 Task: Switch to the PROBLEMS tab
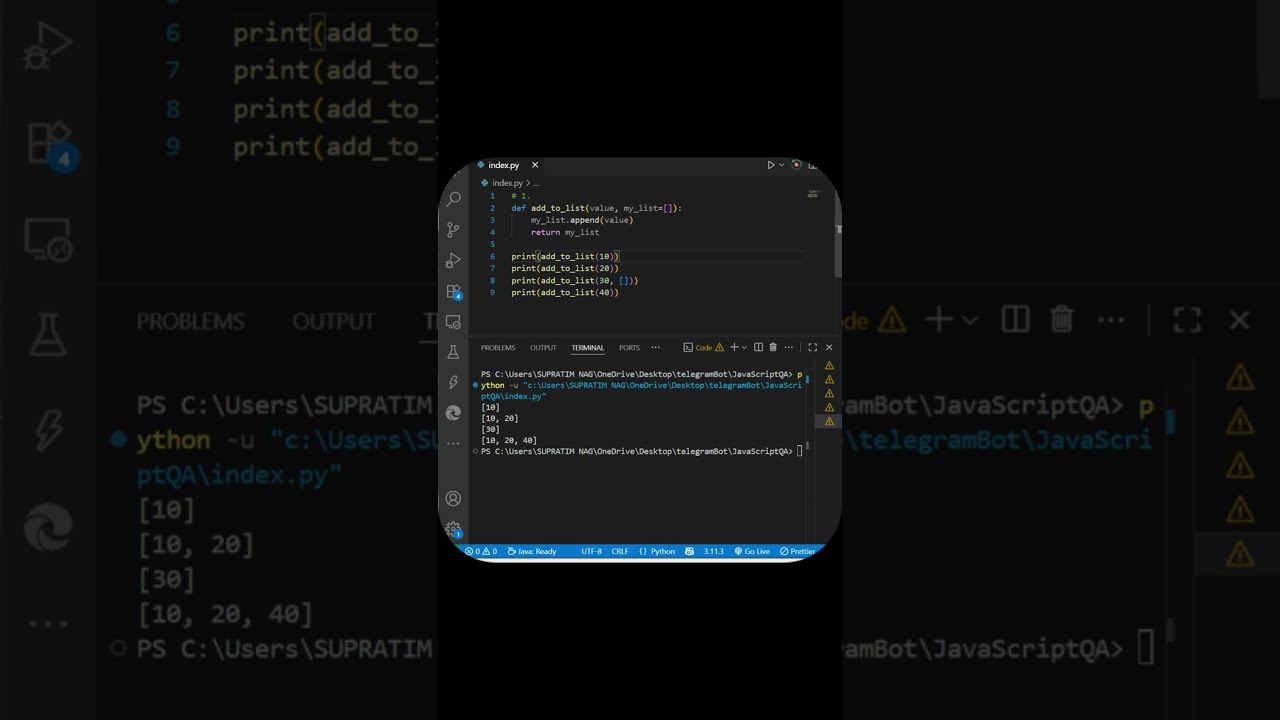pos(498,348)
